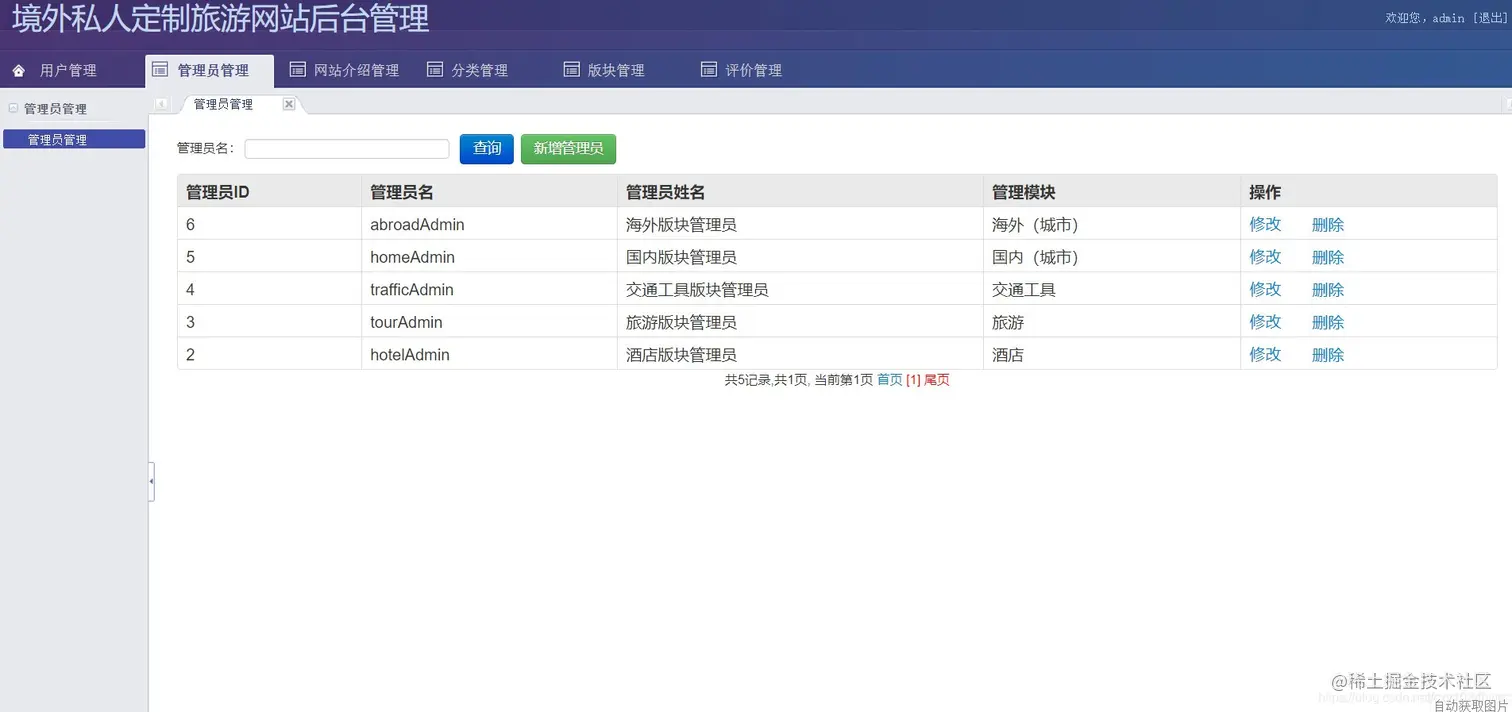Viewport: 1512px width, 712px height.
Task: Select 管理员管理 in the sidebar menu
Action: (74, 139)
